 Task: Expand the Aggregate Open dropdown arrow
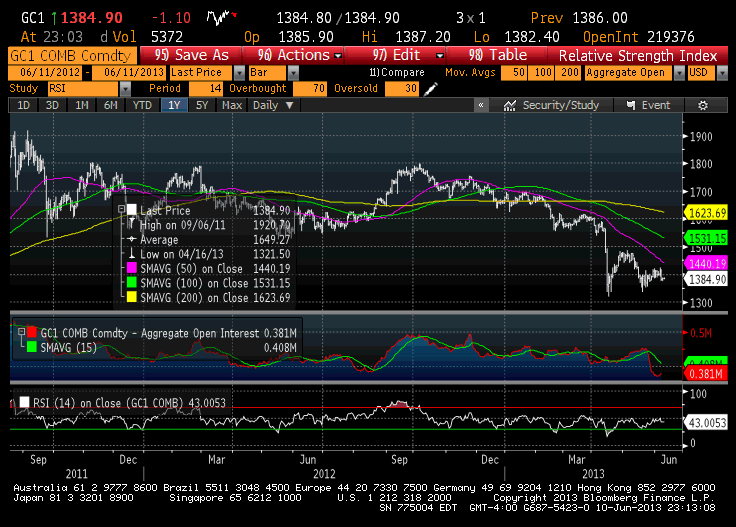point(679,73)
